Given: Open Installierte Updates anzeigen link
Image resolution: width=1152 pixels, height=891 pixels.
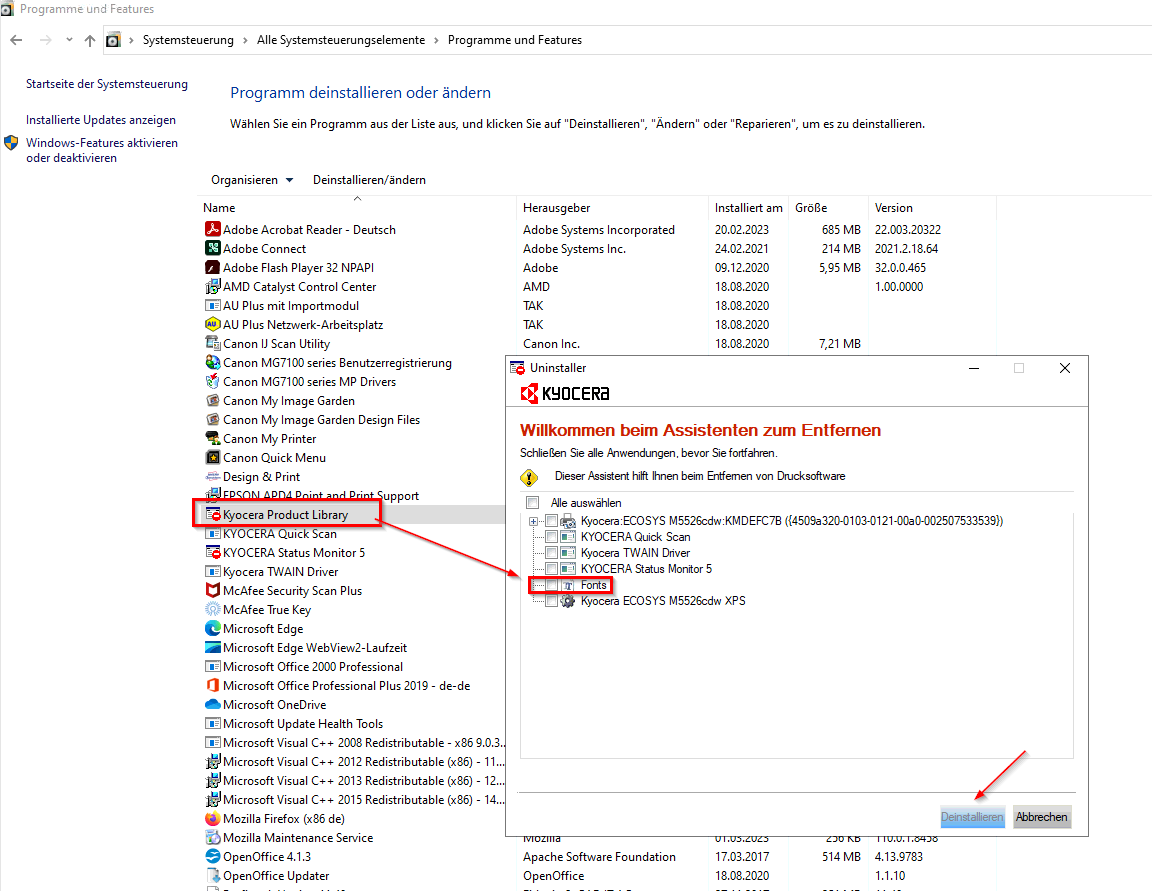Looking at the screenshot, I should click(101, 120).
